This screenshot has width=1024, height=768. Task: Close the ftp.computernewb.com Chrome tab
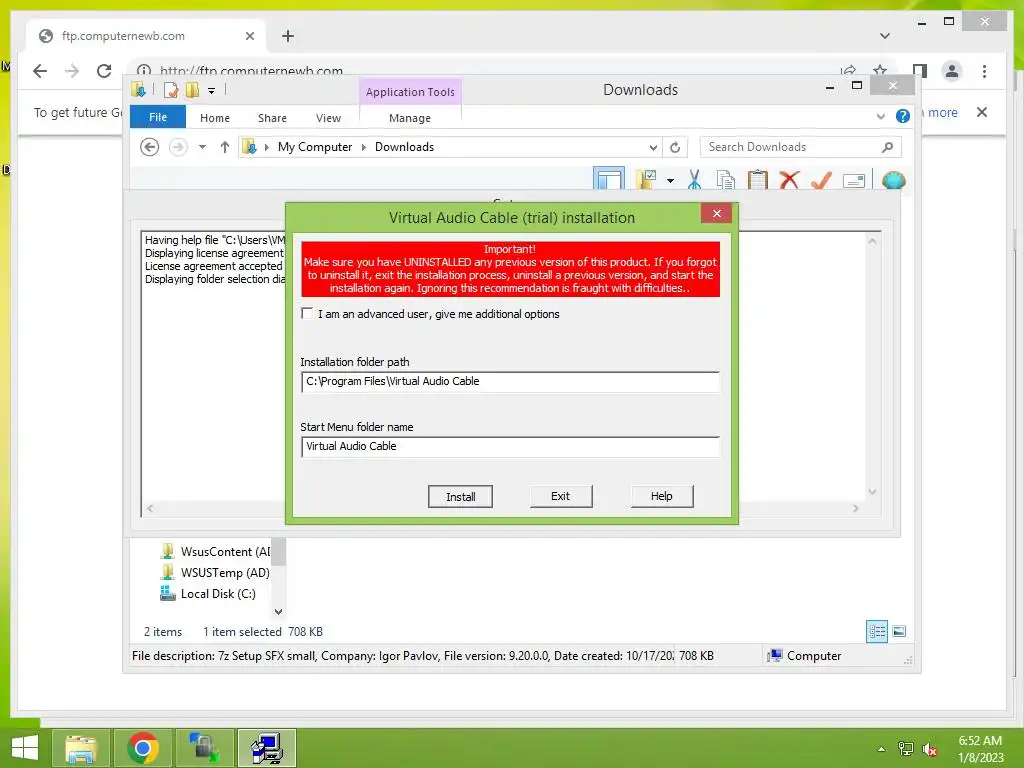pyautogui.click(x=249, y=36)
